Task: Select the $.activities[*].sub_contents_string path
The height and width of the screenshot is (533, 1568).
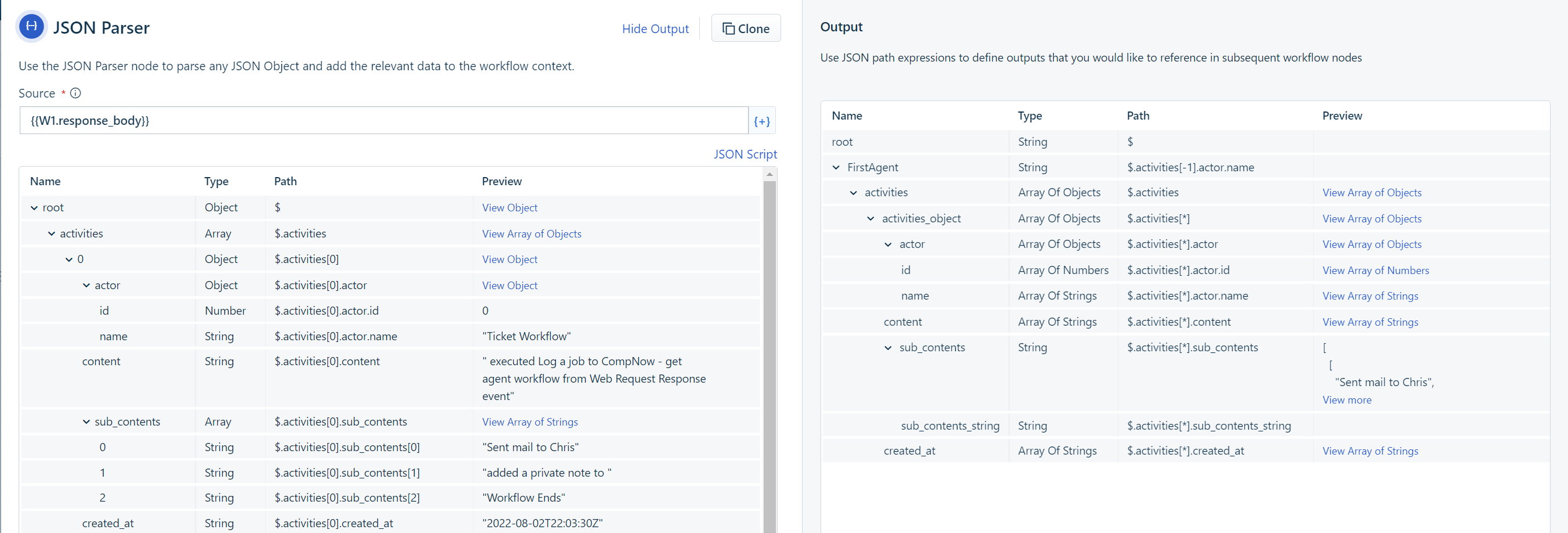Action: pos(1208,426)
